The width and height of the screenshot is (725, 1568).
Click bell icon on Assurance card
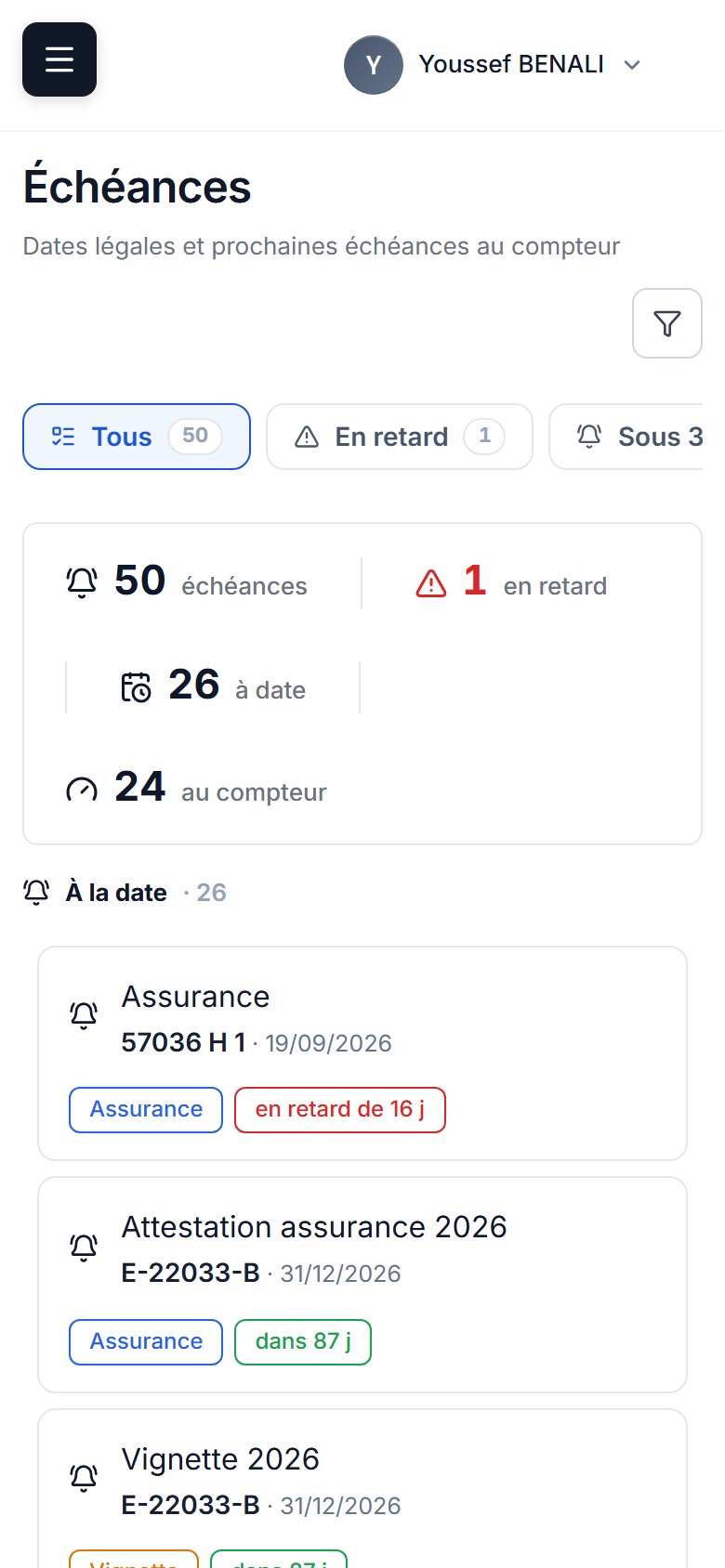[84, 1014]
